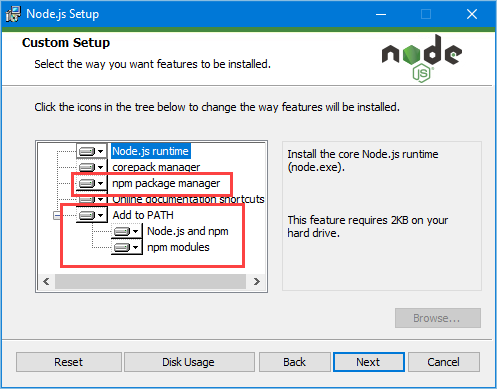
Task: Select the npm modules sub-item
Action: click(x=178, y=247)
